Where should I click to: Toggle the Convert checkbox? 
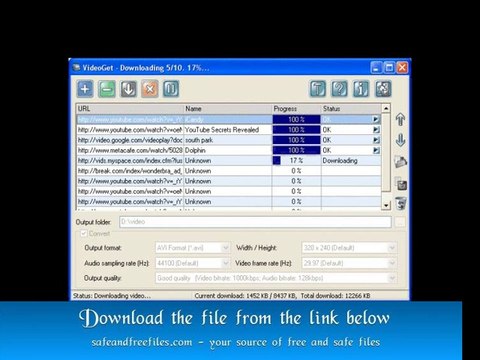[84, 233]
